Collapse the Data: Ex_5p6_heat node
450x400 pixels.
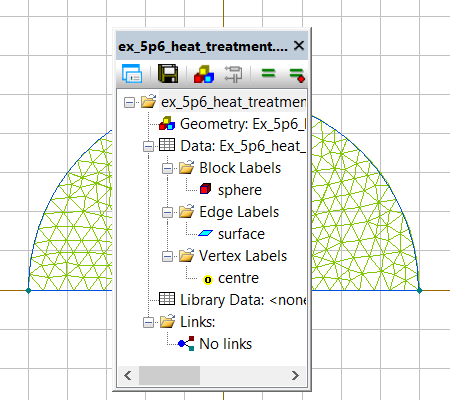[x=148, y=146]
